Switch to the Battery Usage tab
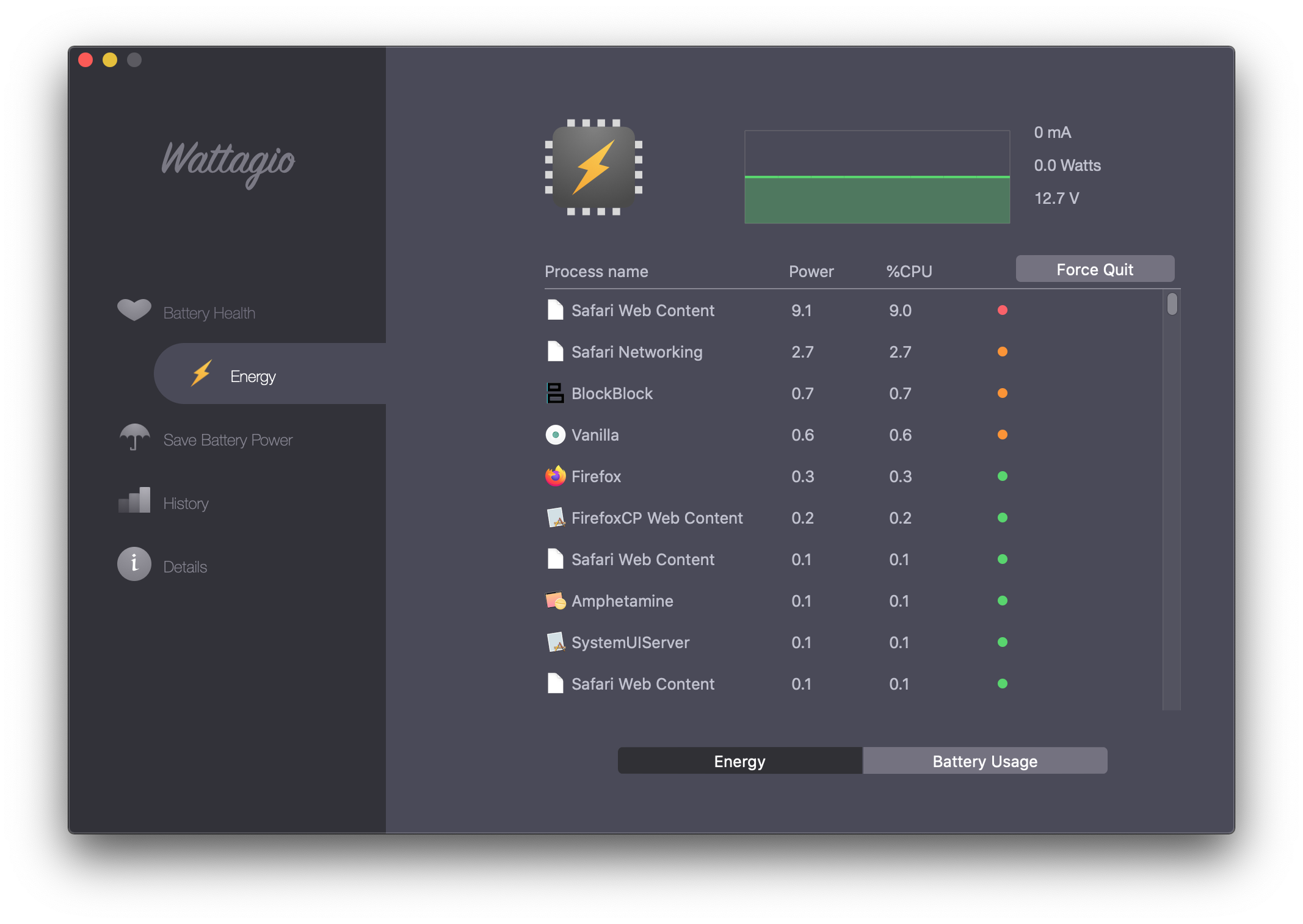This screenshot has height=924, width=1303. (x=984, y=761)
